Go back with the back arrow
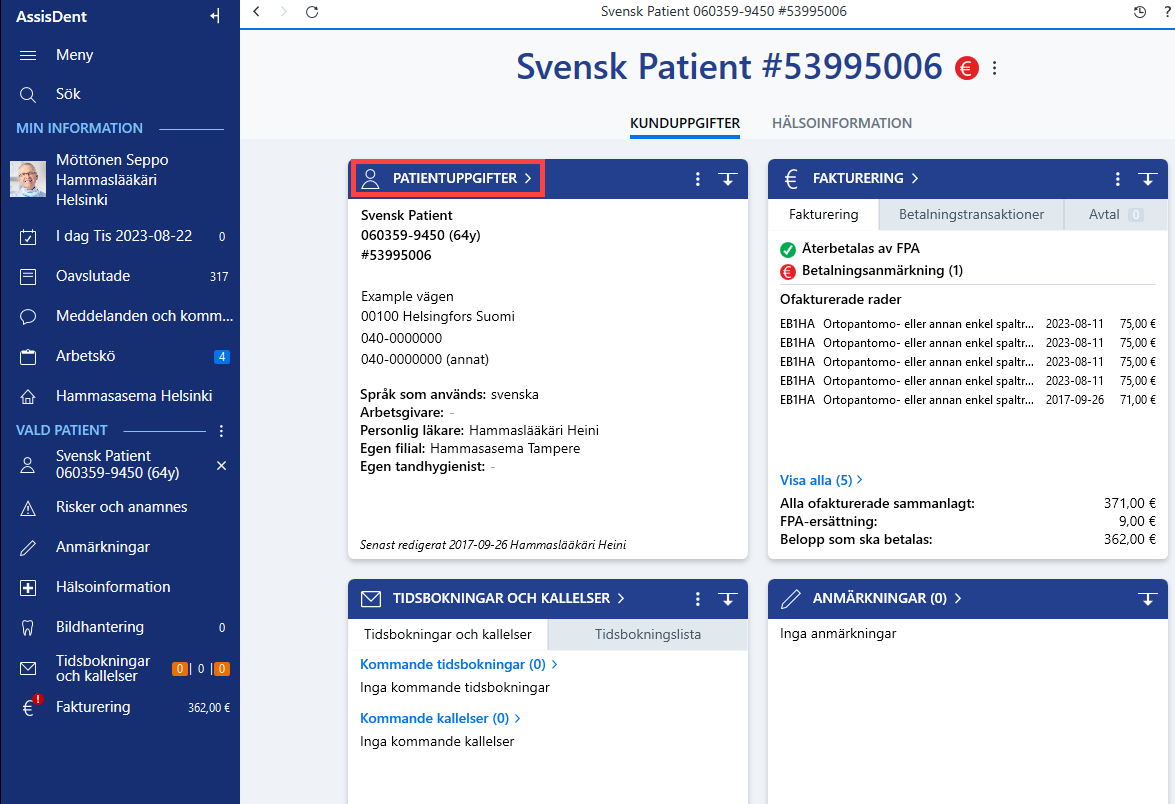1175x804 pixels. point(256,11)
